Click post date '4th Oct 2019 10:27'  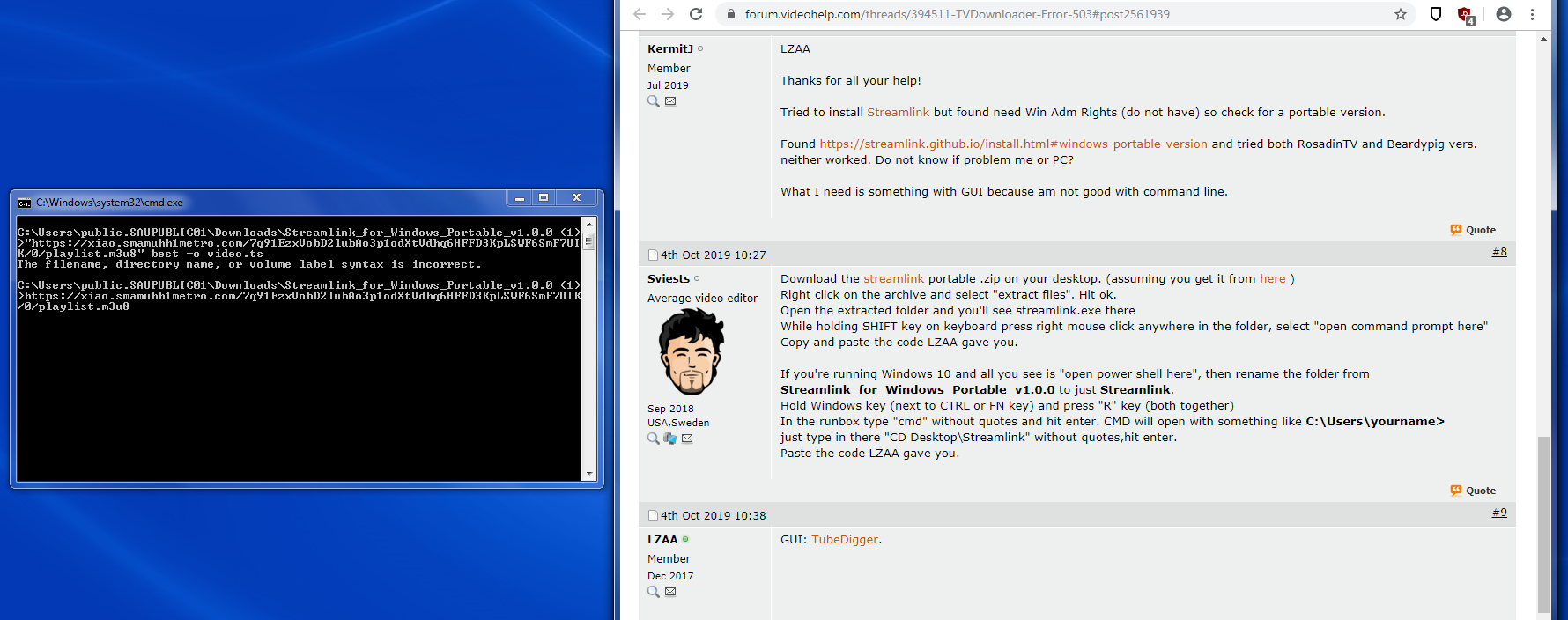(x=714, y=255)
